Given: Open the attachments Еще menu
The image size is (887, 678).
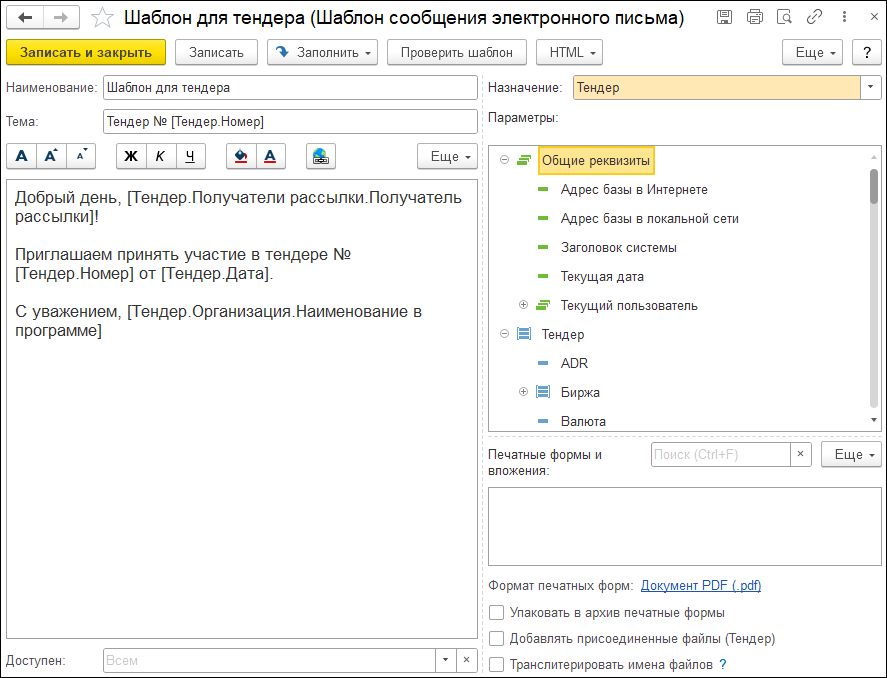Looking at the screenshot, I should [x=851, y=455].
